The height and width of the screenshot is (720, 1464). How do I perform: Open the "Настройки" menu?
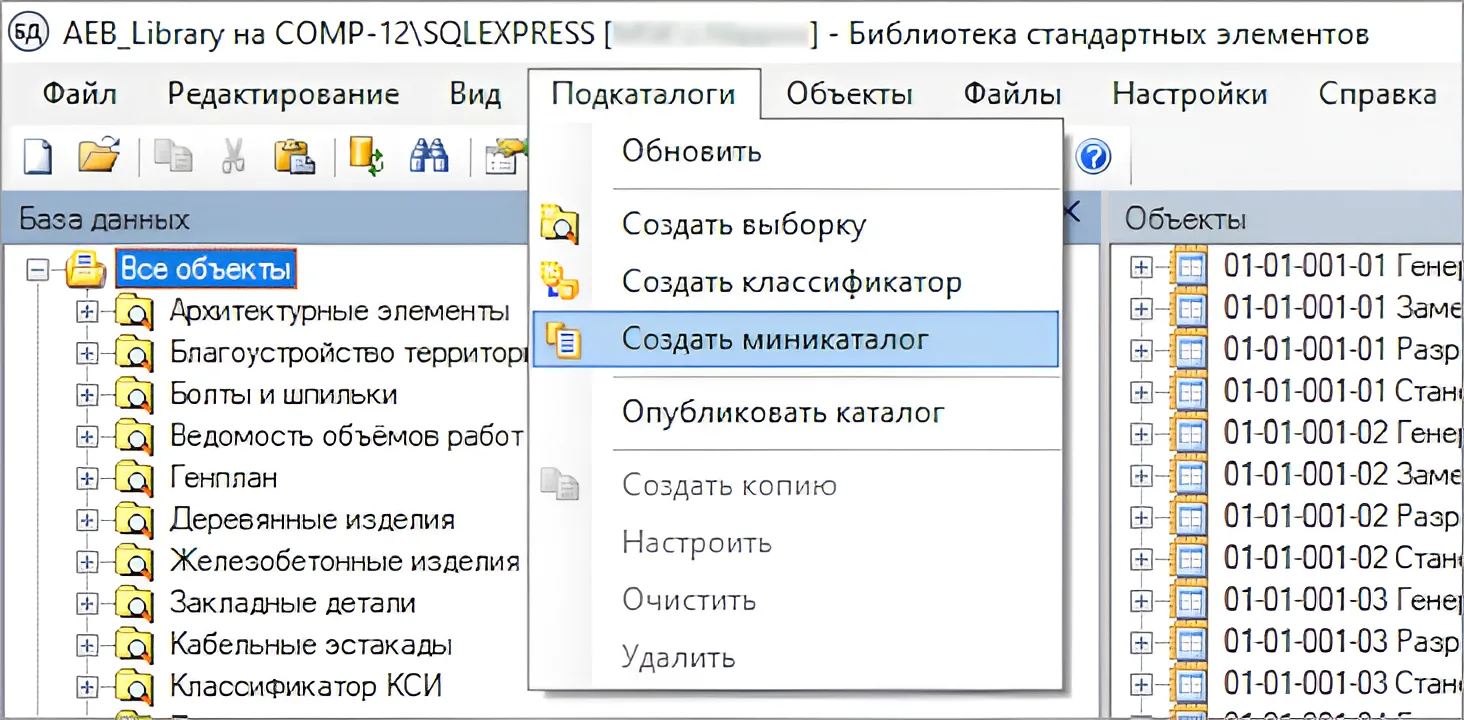pyautogui.click(x=1189, y=95)
